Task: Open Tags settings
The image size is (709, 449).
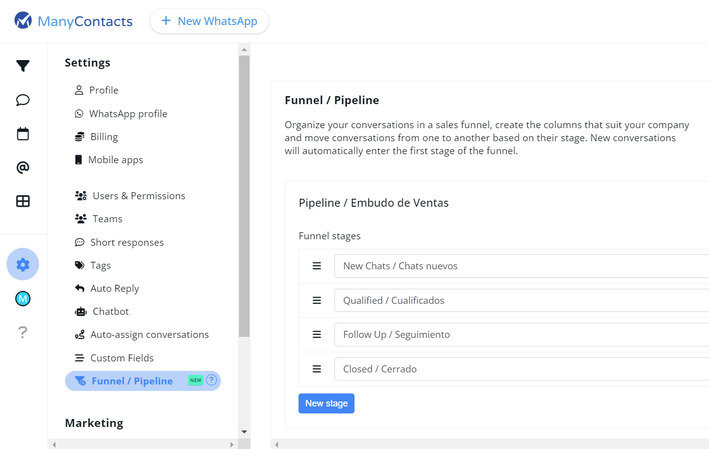Action: 93,265
